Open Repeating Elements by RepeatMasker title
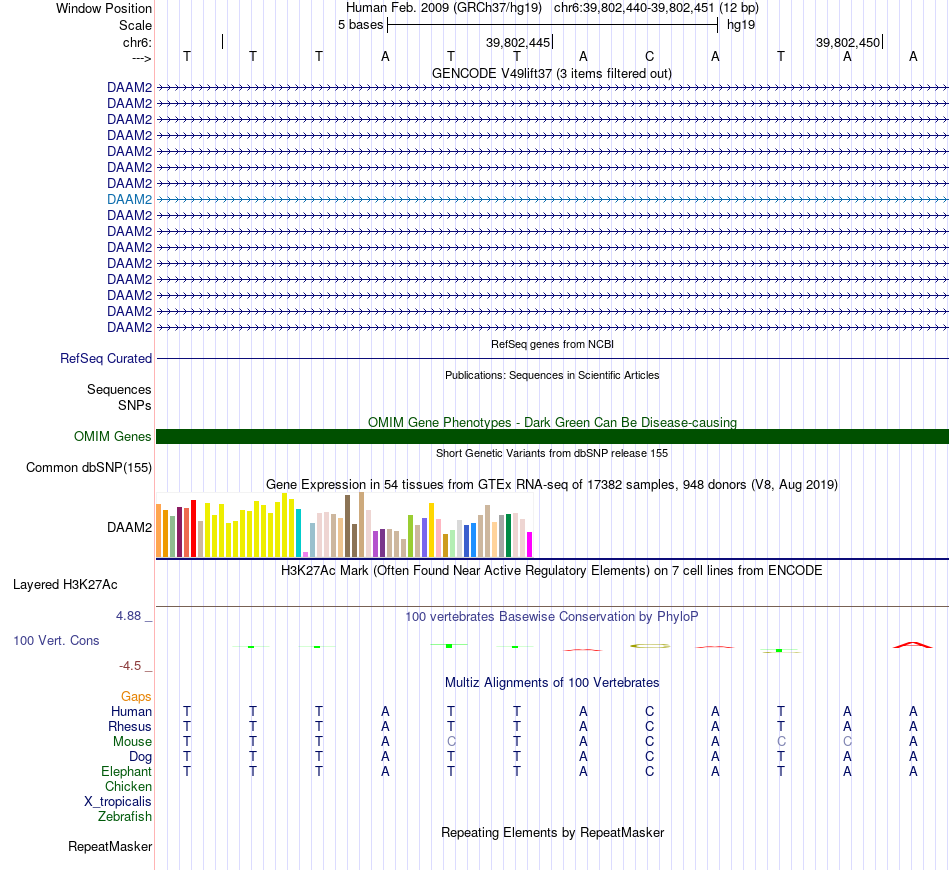Screen dimensions: 950x870 pyautogui.click(x=553, y=832)
